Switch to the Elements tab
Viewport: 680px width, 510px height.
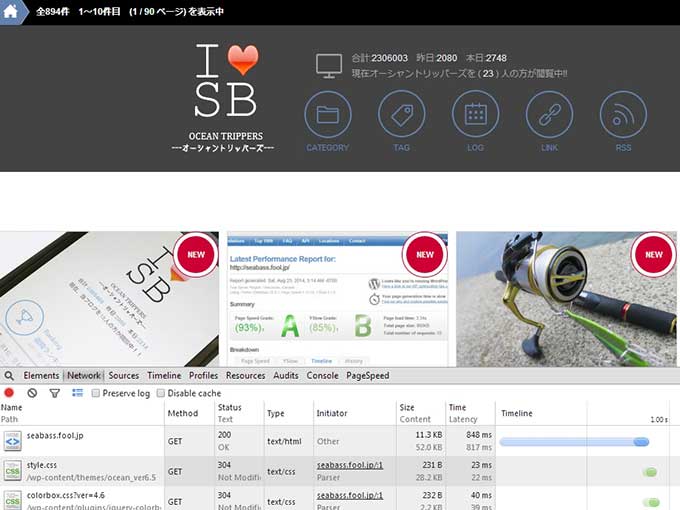[x=41, y=376]
